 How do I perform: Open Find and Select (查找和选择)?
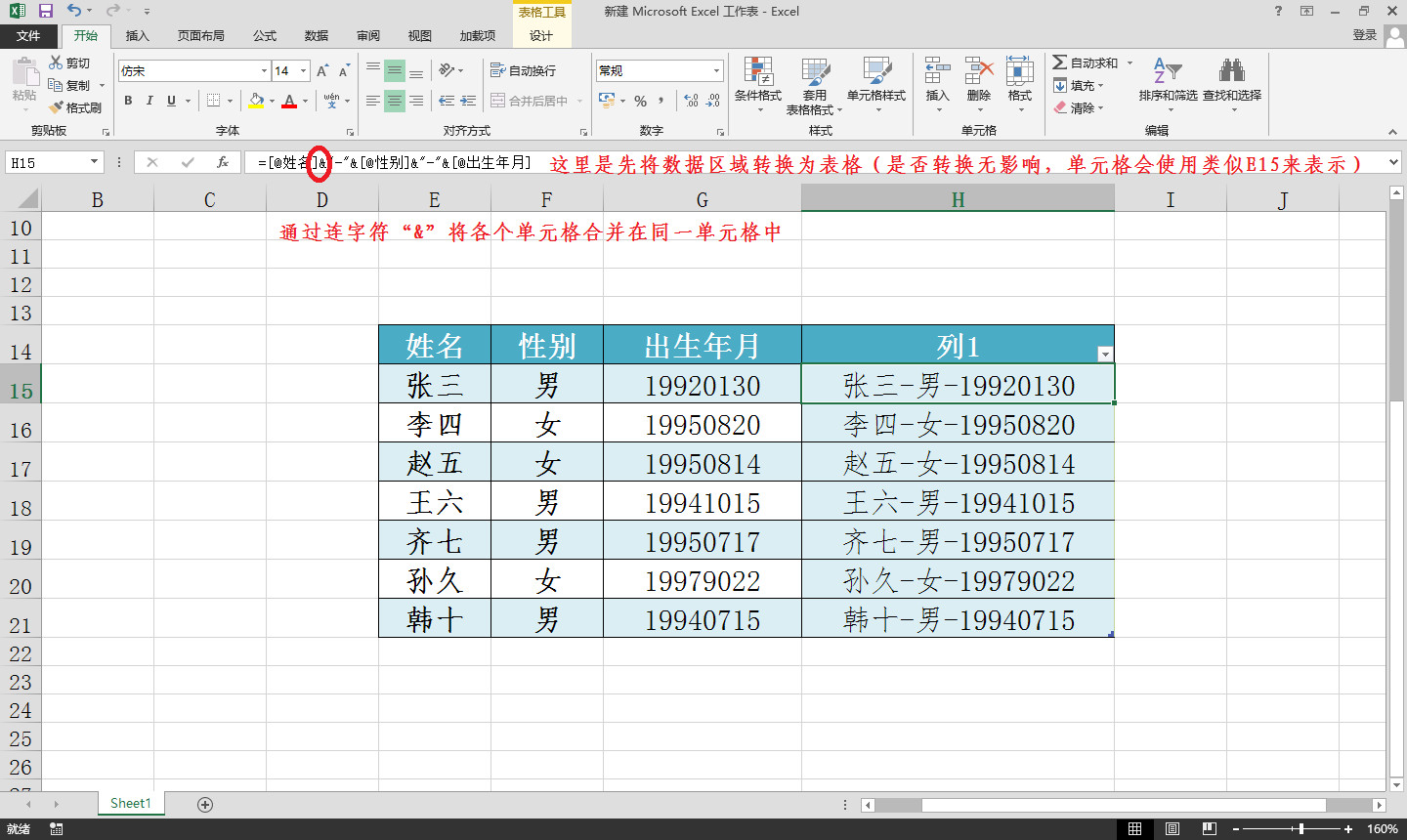click(1232, 85)
